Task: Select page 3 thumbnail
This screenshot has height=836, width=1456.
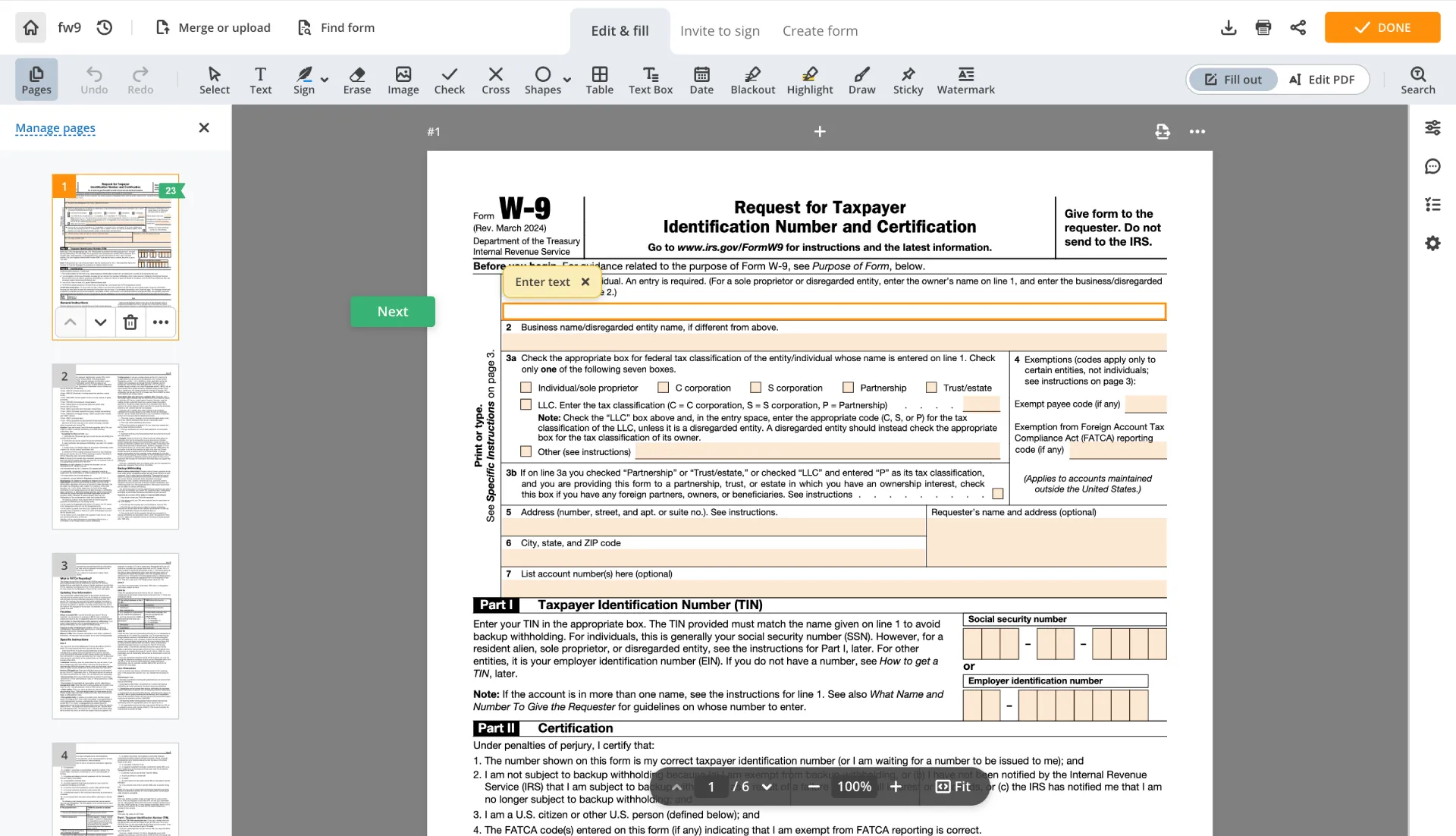Action: 115,636
